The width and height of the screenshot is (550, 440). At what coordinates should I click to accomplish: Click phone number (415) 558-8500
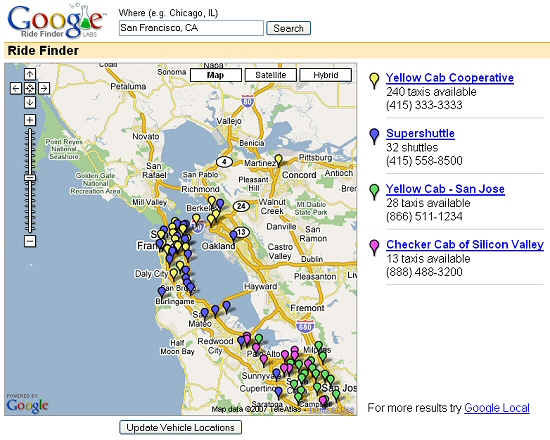pos(424,161)
